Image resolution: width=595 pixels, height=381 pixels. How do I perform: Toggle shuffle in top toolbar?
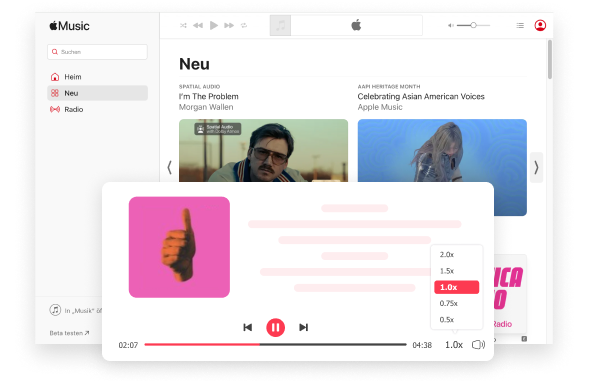[183, 25]
